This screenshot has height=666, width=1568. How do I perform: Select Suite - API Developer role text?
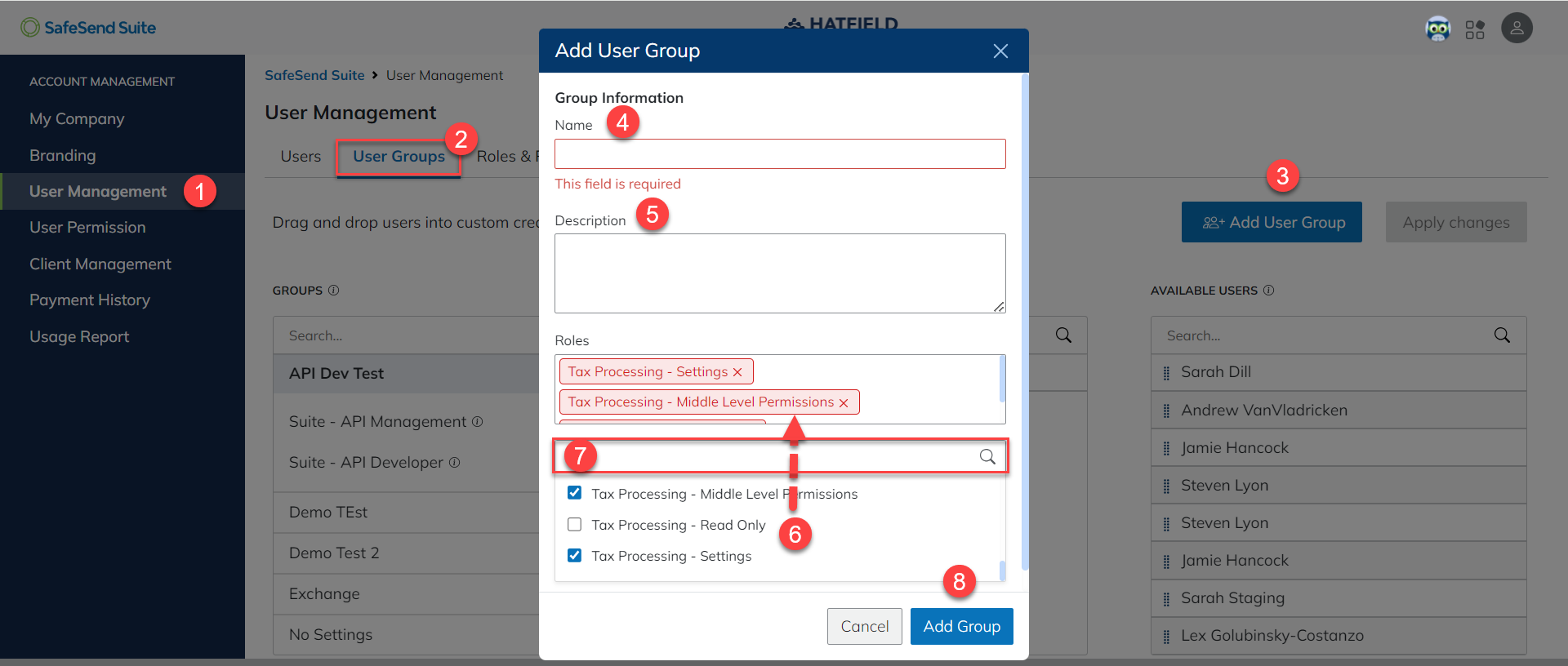(x=366, y=463)
